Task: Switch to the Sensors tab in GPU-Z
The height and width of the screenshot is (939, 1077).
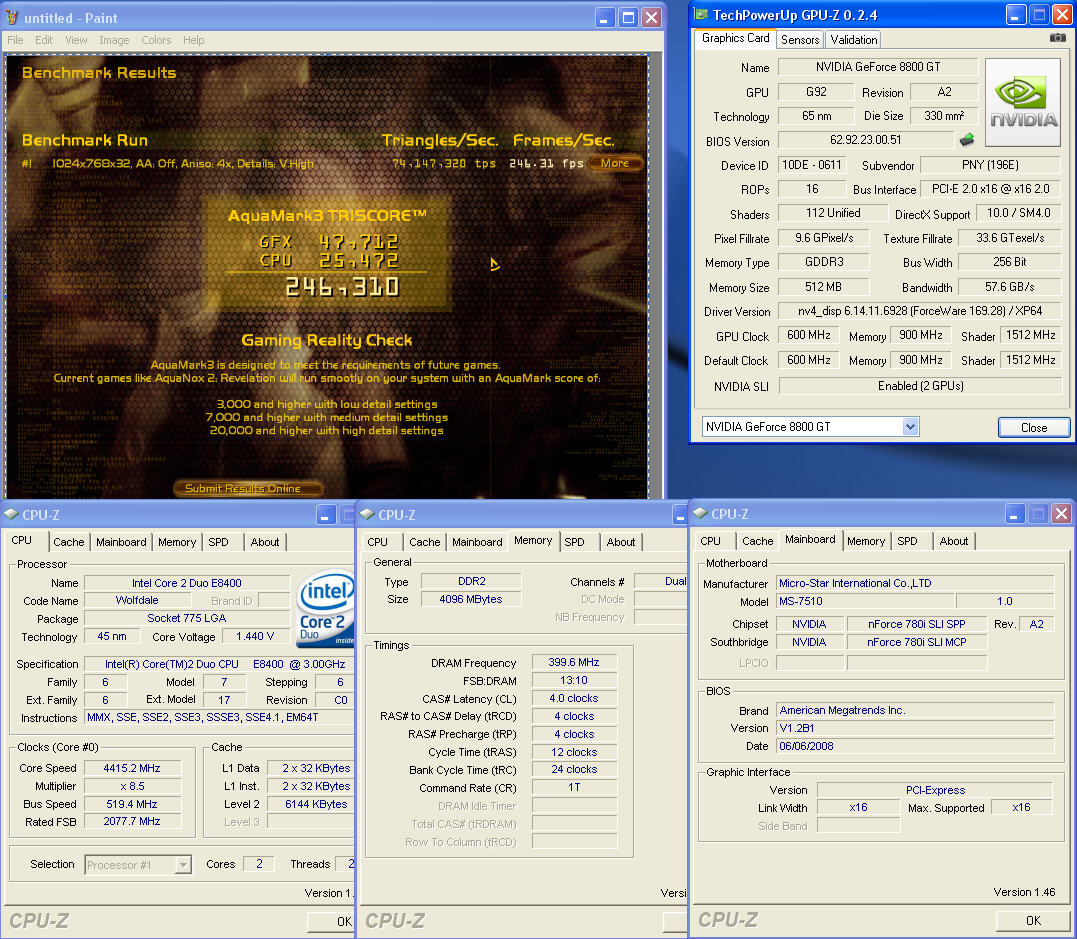Action: click(800, 40)
